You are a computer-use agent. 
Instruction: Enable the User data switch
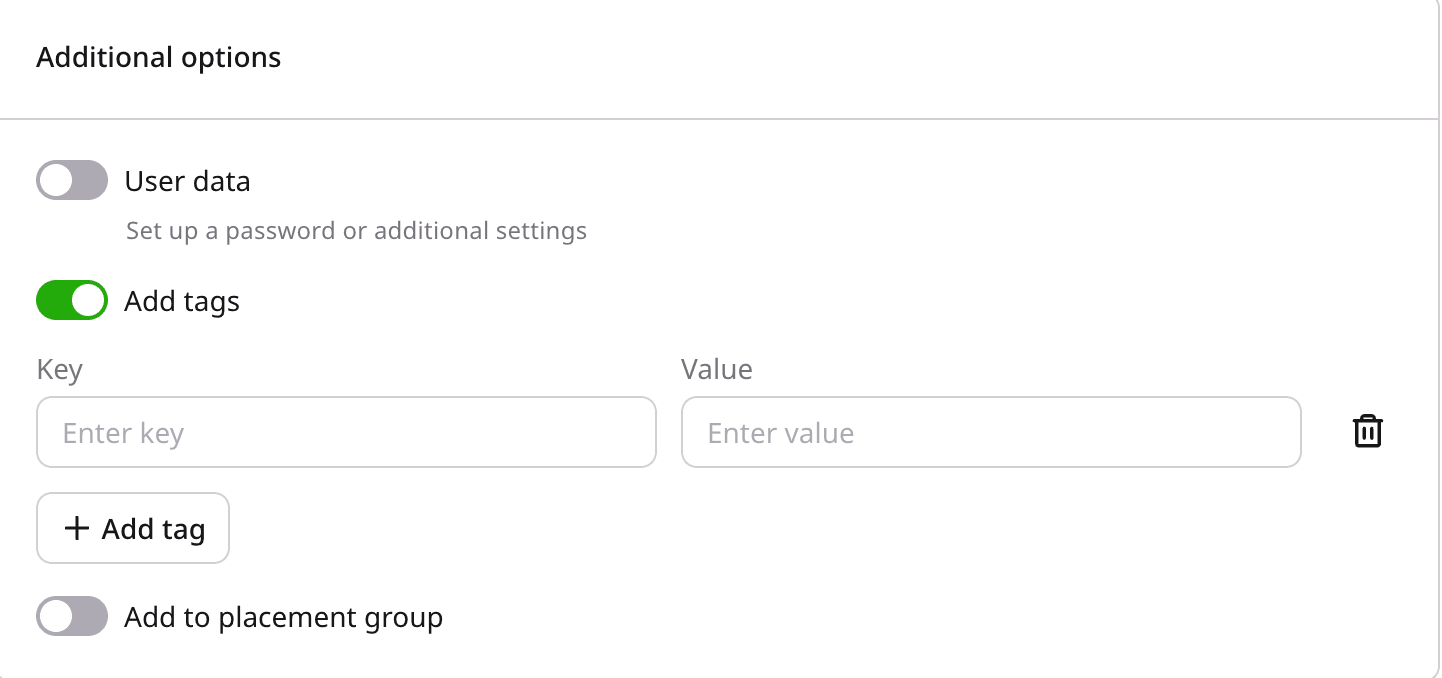pyautogui.click(x=72, y=181)
